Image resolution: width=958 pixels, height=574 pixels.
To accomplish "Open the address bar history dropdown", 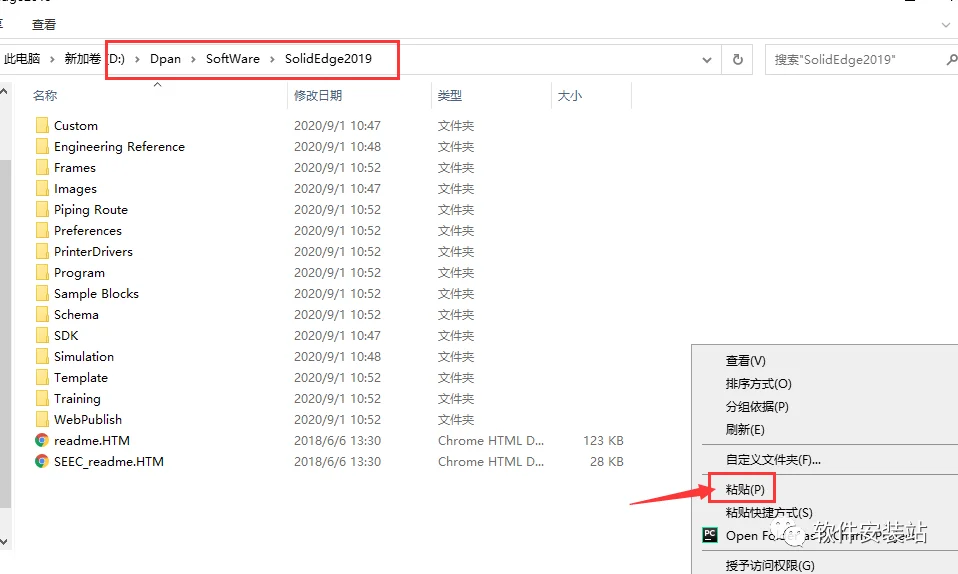I will point(707,60).
